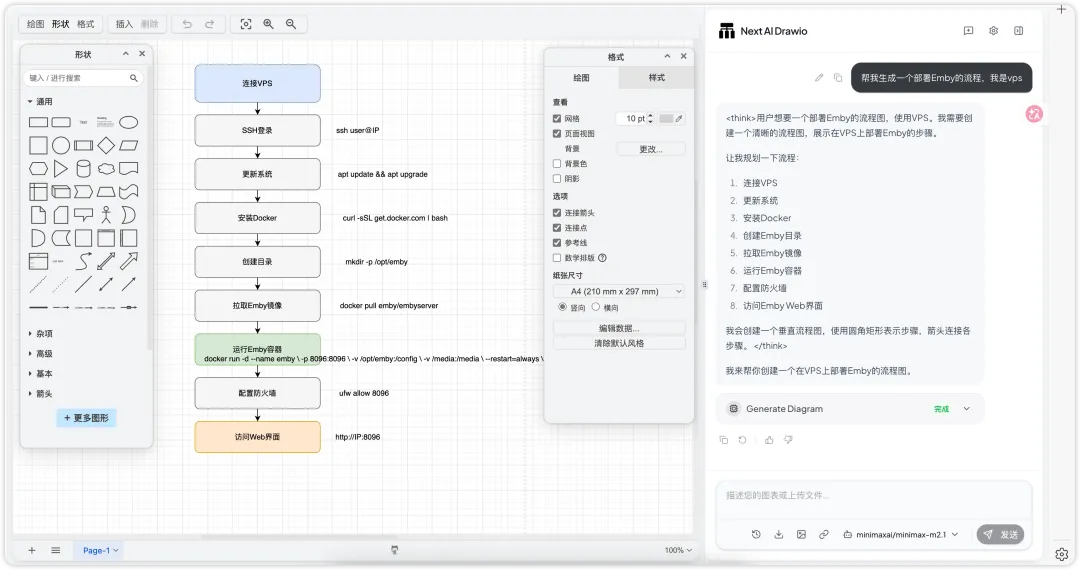Expand the 高级 shape category
Screen dimensions: 1080x570
click(30, 354)
